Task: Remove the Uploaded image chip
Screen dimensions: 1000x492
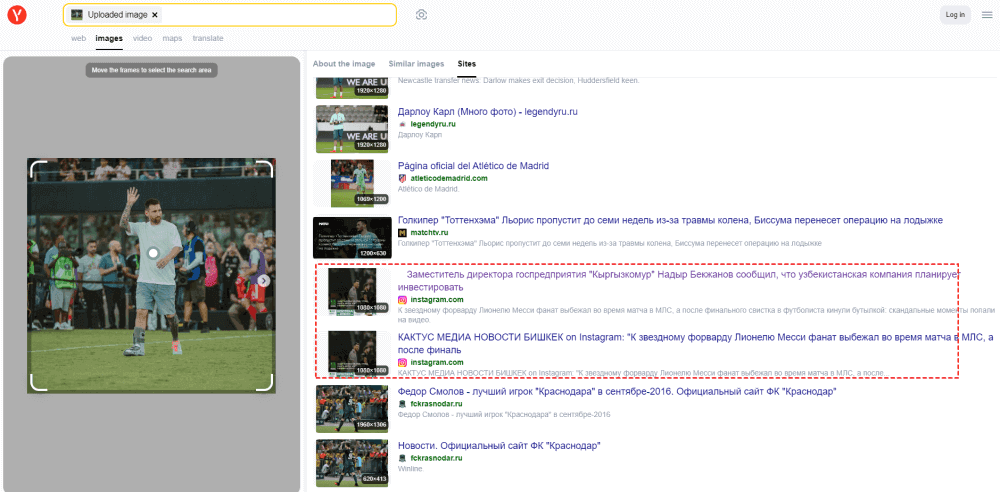Action: point(155,15)
